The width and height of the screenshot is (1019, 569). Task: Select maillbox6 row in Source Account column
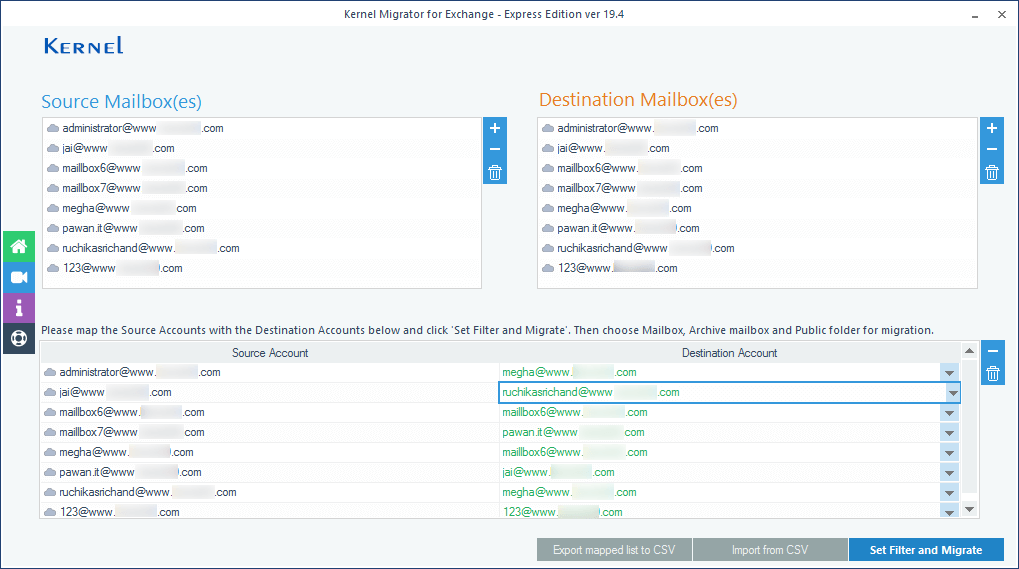[x=270, y=412]
